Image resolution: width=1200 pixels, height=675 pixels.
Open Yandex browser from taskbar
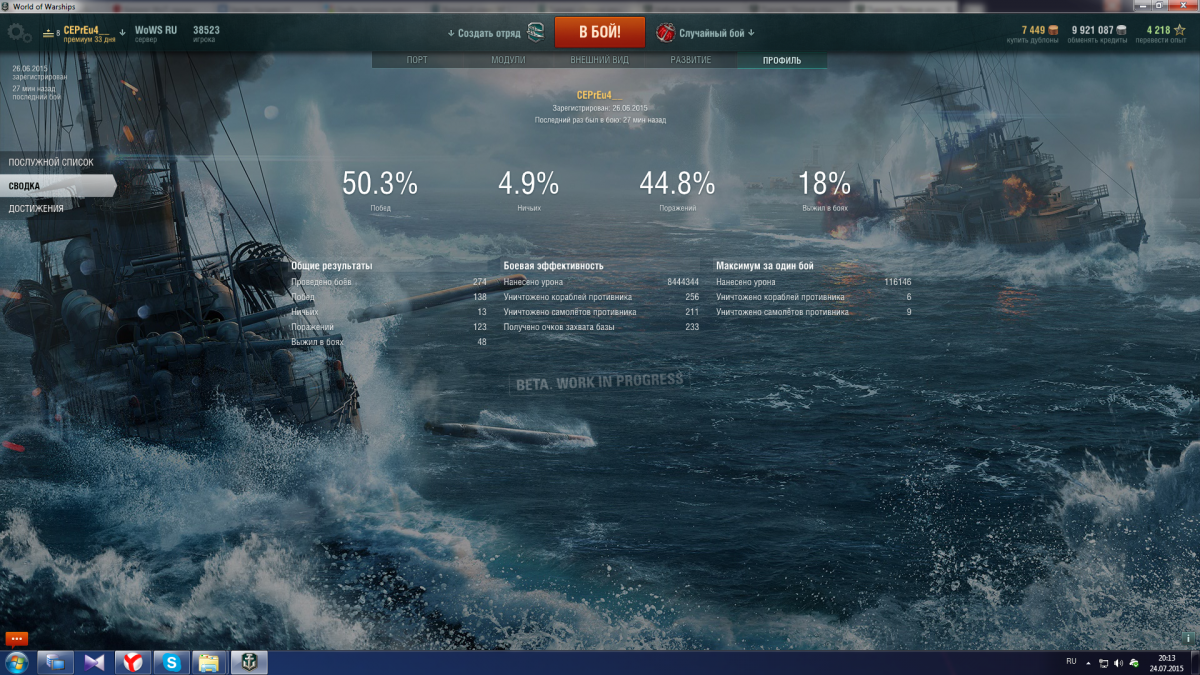click(133, 662)
